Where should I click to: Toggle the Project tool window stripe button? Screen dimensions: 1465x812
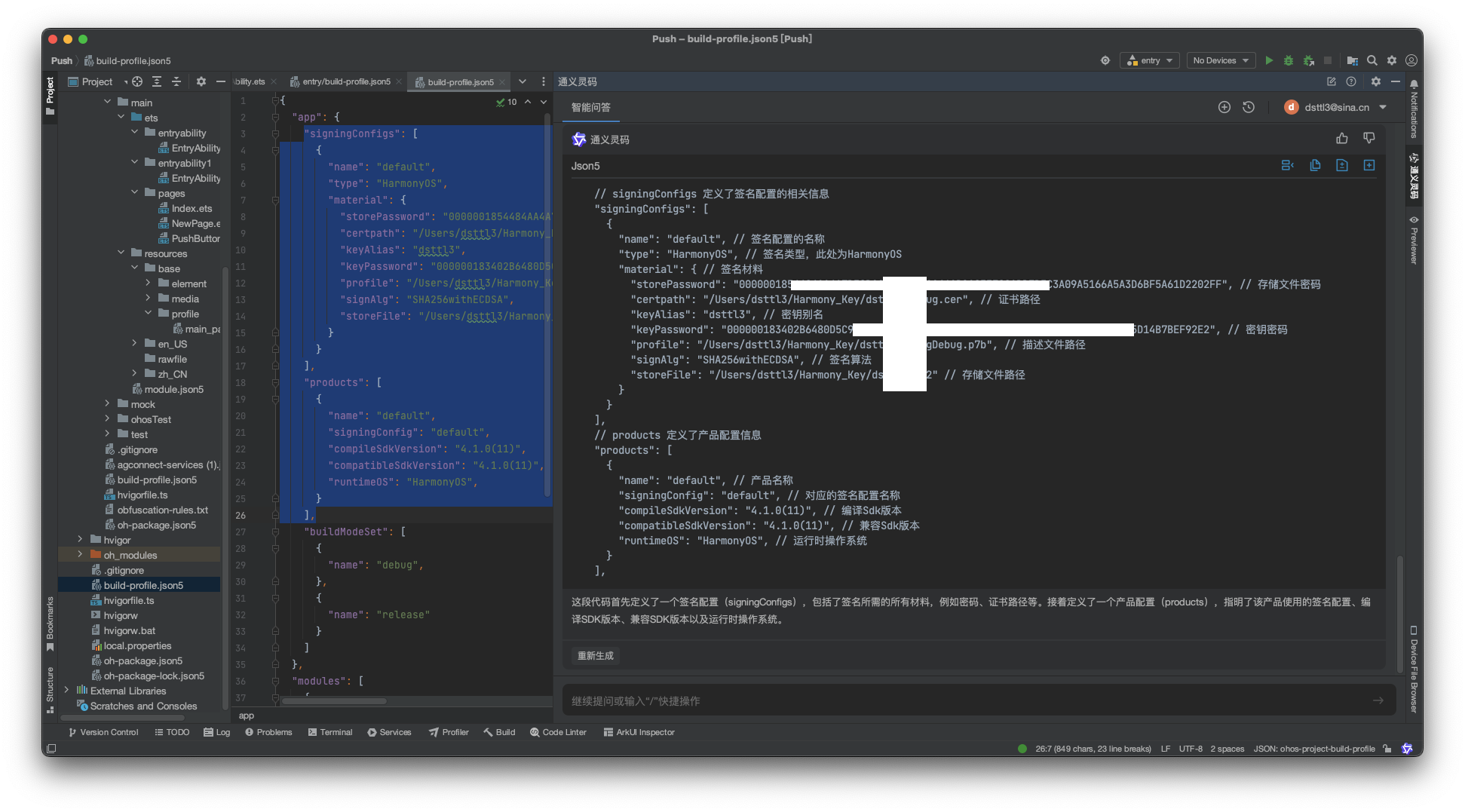(x=50, y=97)
